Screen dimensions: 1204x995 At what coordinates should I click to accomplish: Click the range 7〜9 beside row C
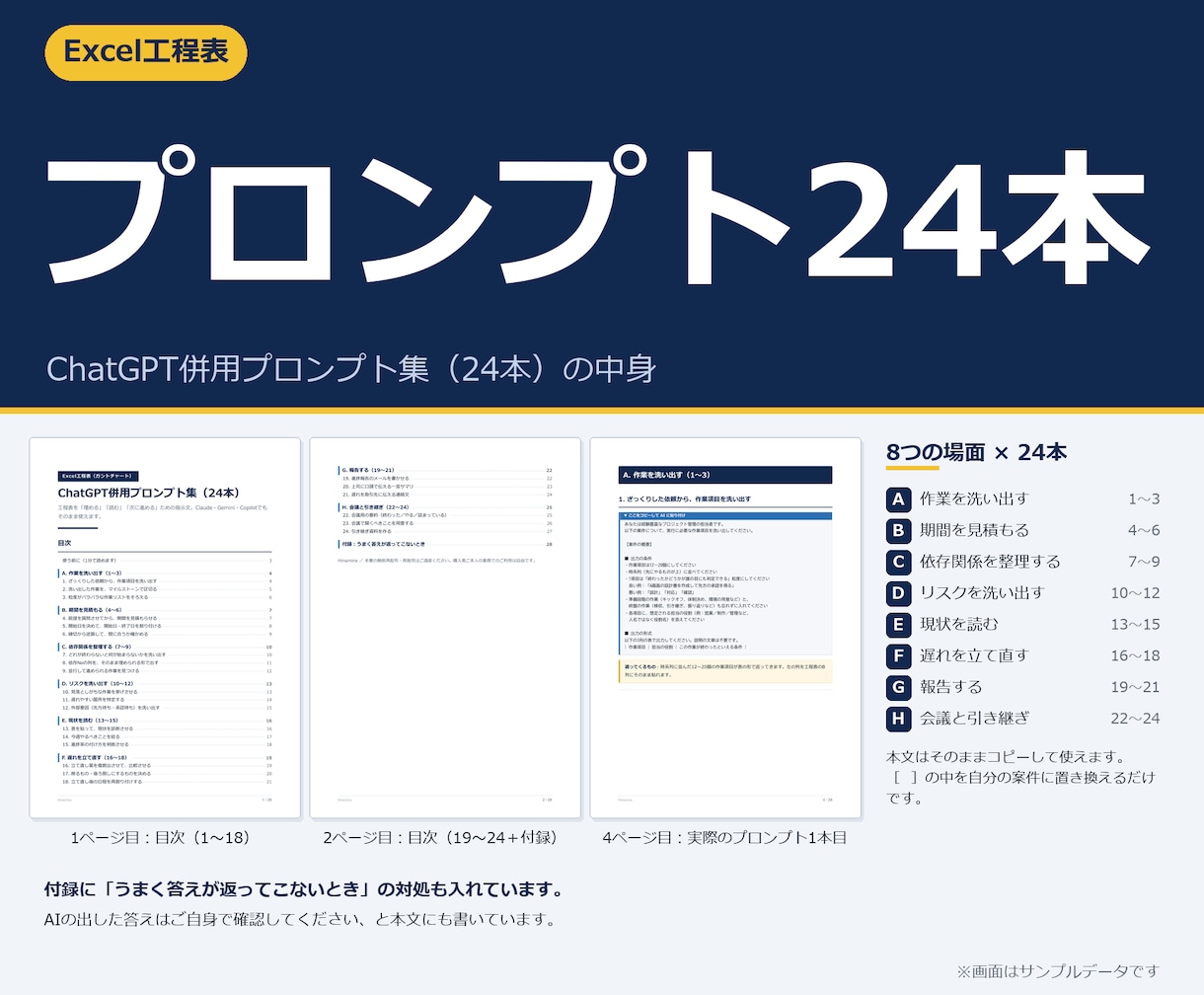point(1144,562)
